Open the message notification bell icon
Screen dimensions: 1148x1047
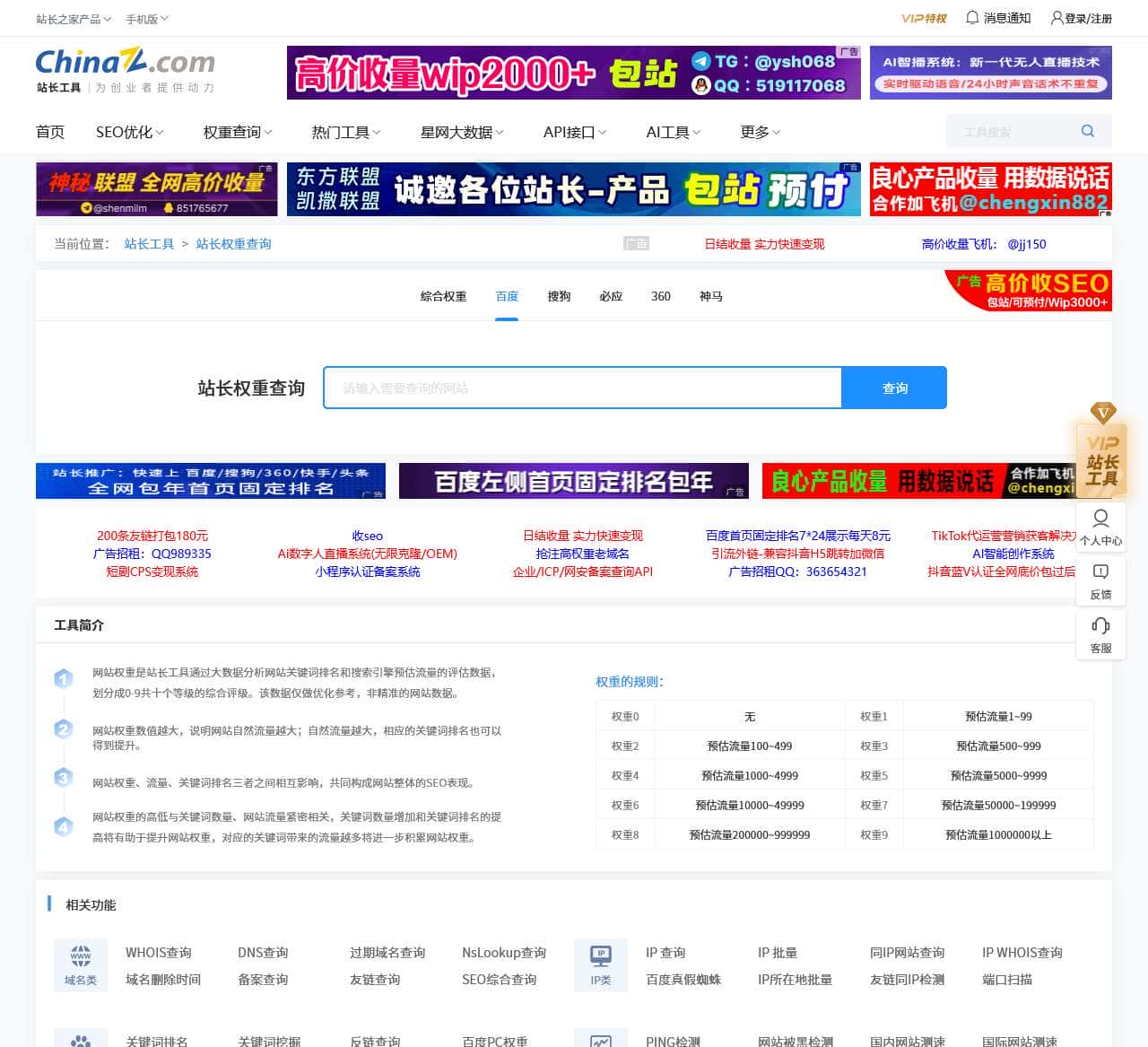[x=972, y=18]
